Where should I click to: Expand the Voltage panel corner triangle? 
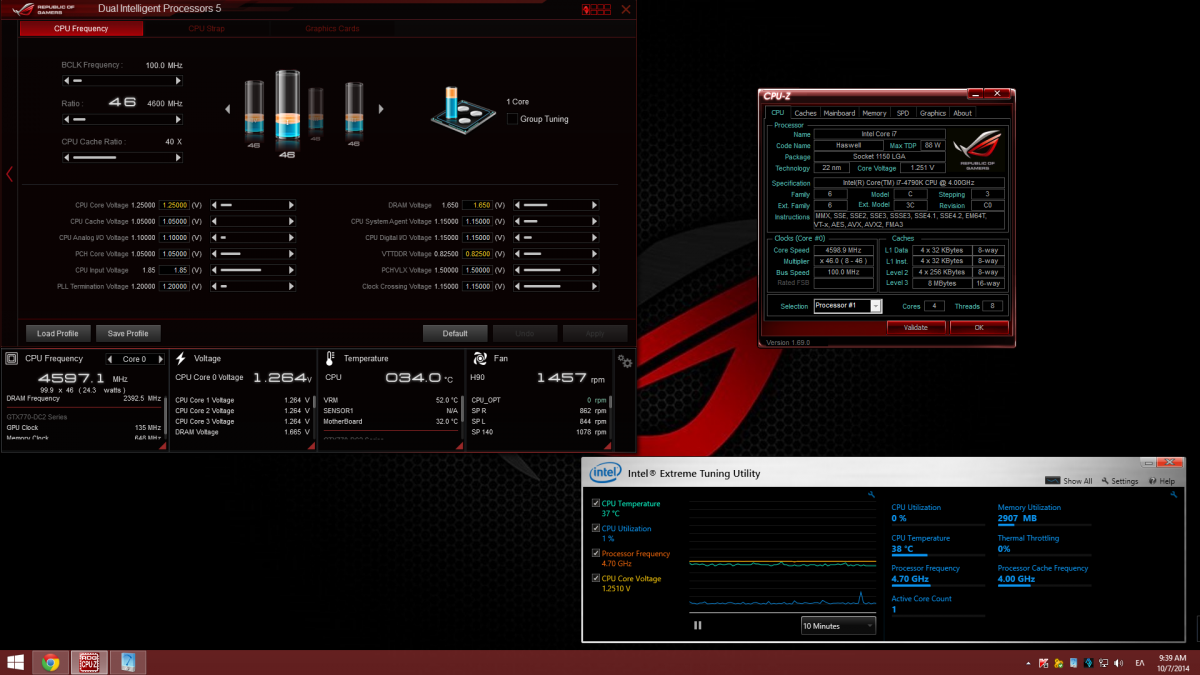(x=309, y=445)
